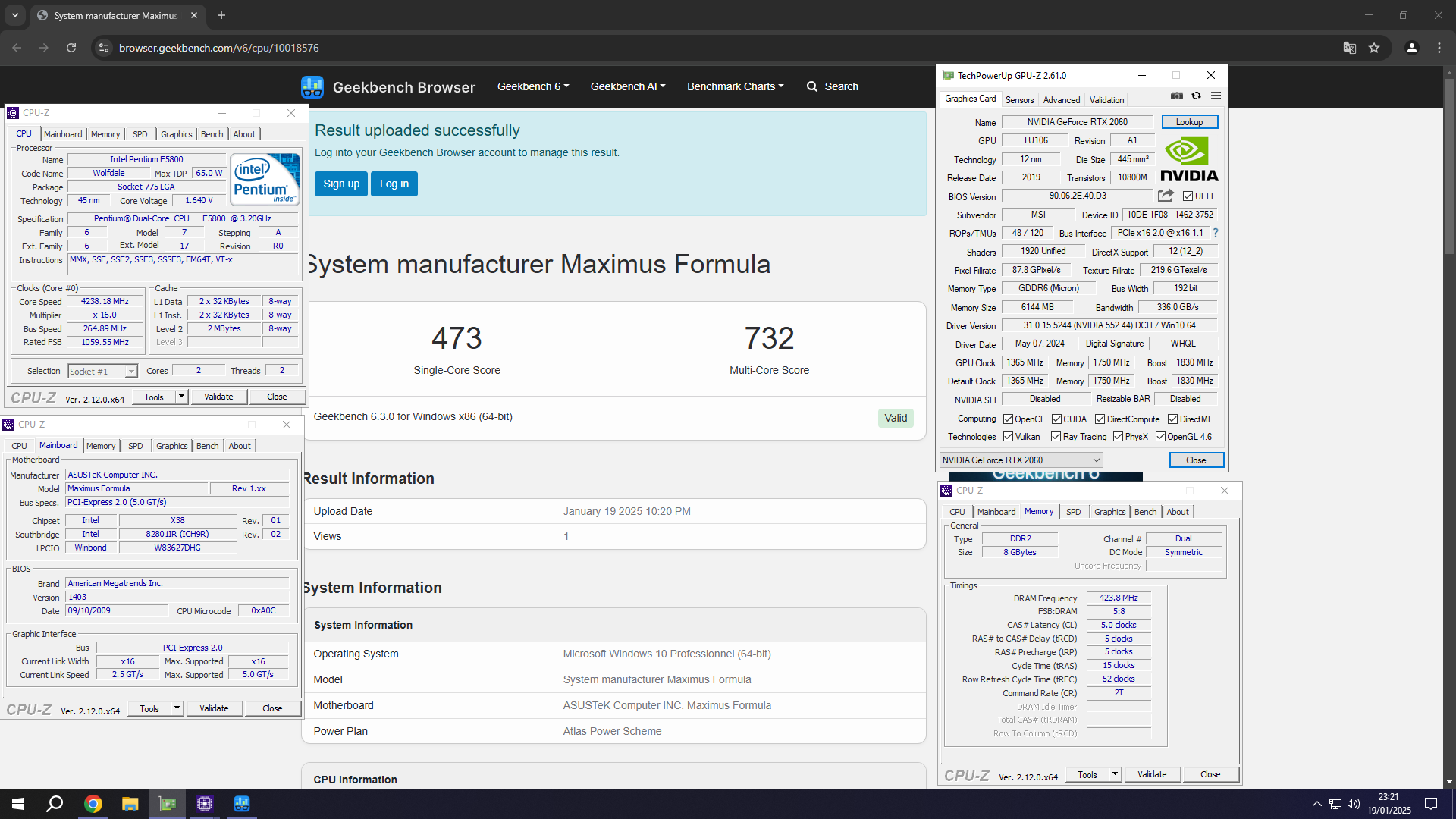Click the GPU-Z taskbar icon
The height and width of the screenshot is (819, 1456).
[x=167, y=804]
